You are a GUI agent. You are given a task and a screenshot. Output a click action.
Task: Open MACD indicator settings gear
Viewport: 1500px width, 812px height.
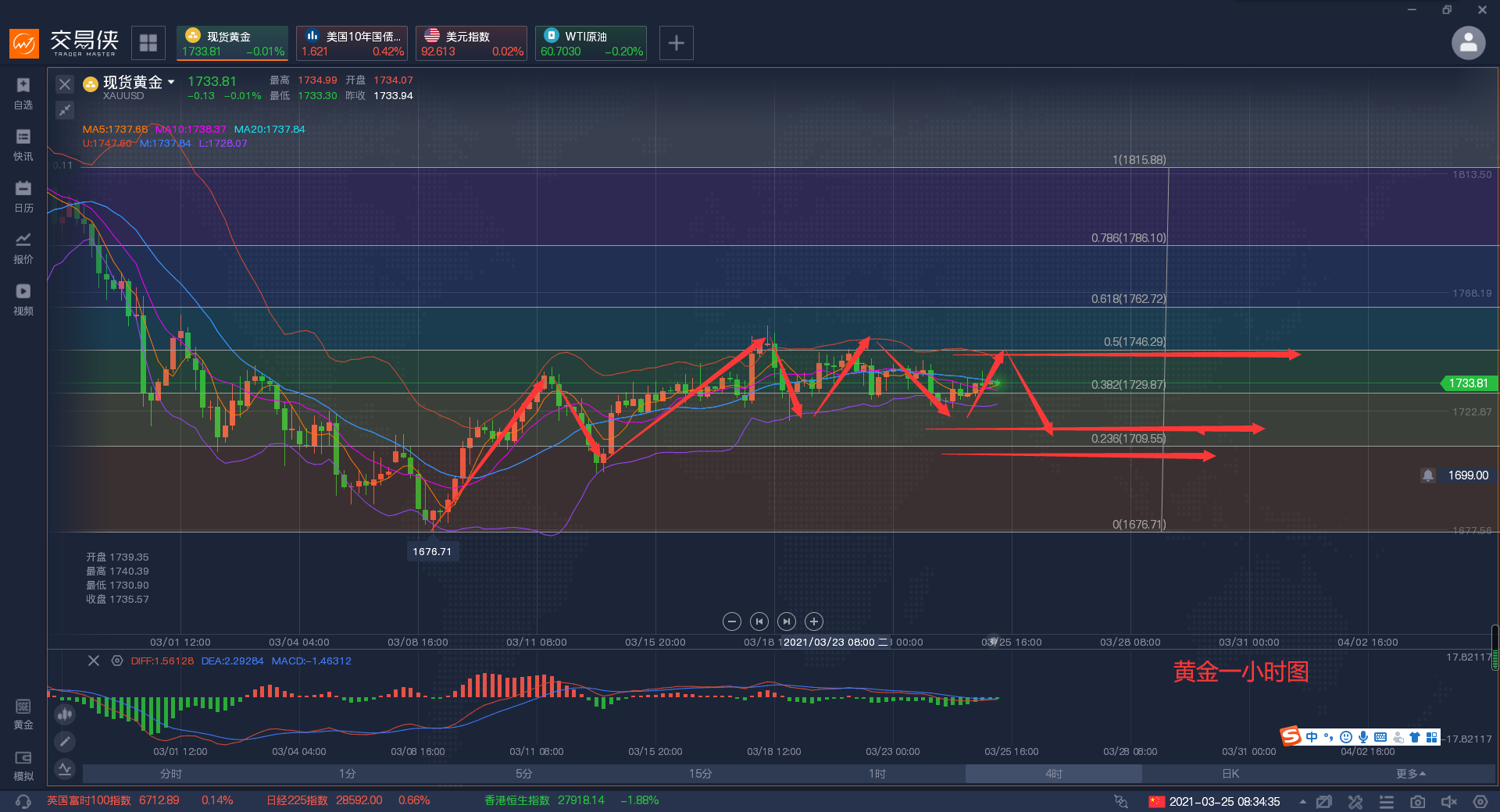(x=117, y=661)
